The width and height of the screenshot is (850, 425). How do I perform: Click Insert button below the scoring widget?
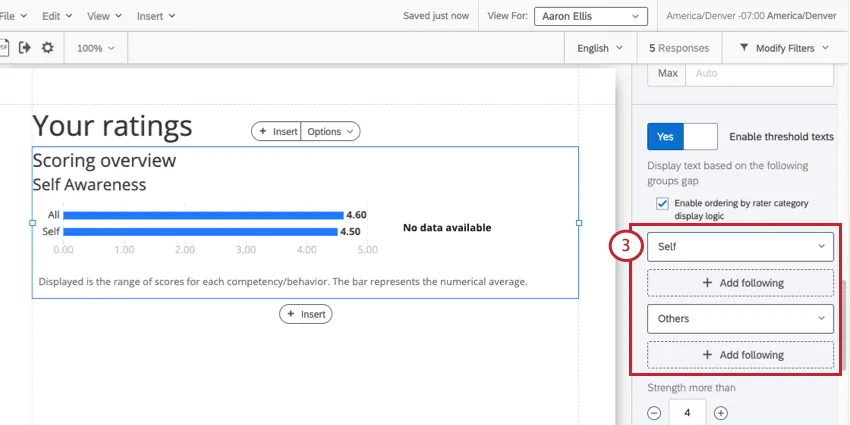click(x=306, y=314)
